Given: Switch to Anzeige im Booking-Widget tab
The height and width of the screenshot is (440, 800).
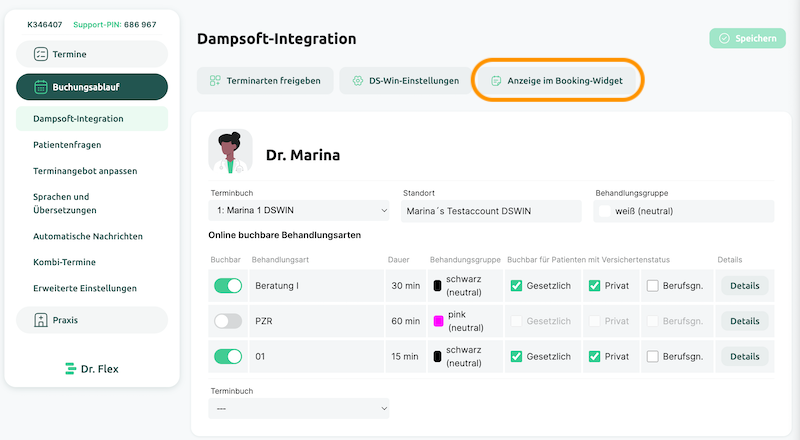Looking at the screenshot, I should [x=558, y=81].
